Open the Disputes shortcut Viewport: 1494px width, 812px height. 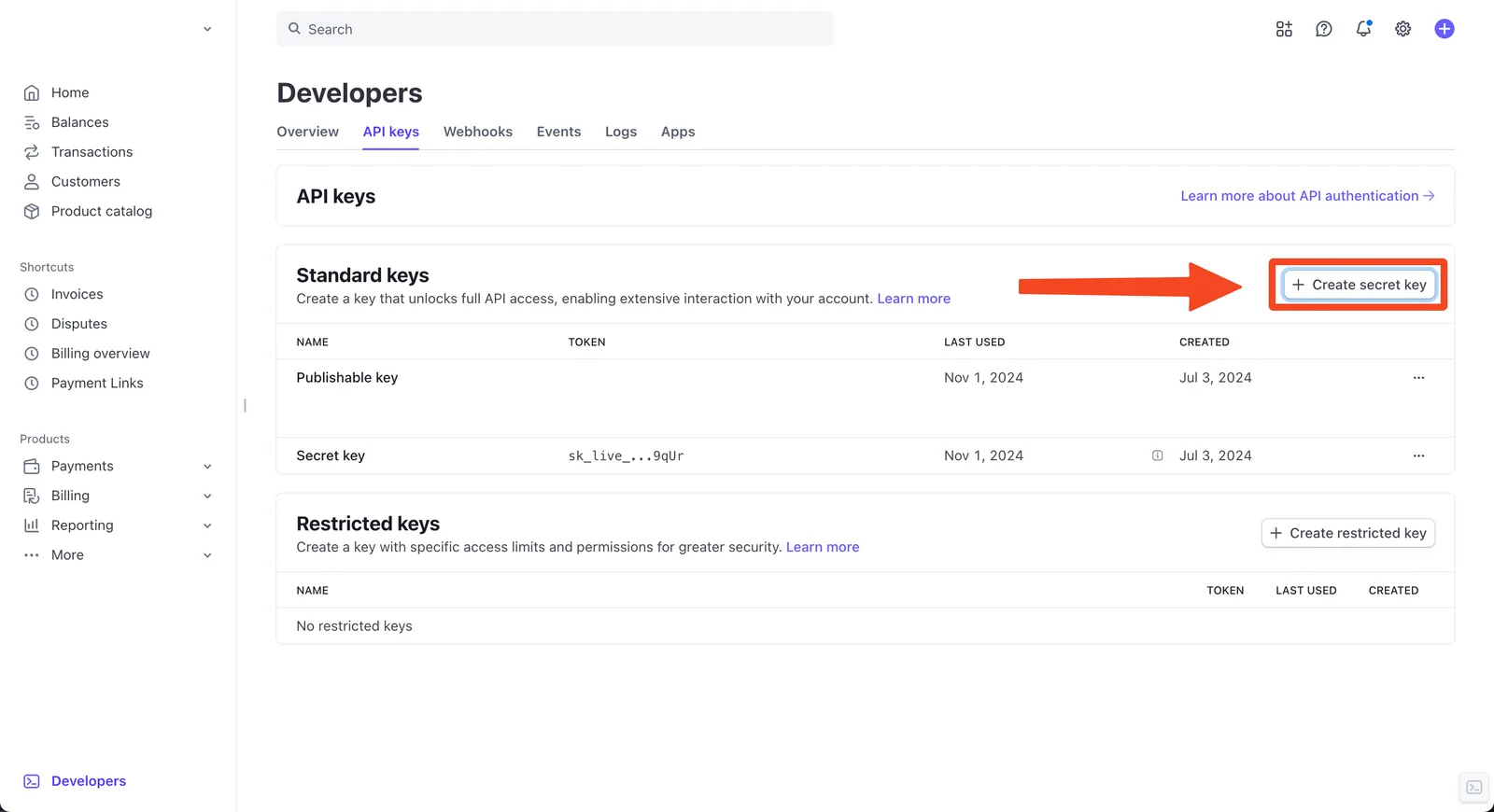click(78, 324)
